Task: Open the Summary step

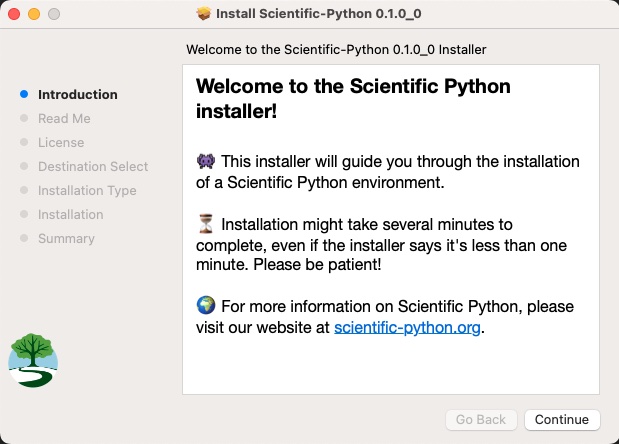Action: coord(66,239)
